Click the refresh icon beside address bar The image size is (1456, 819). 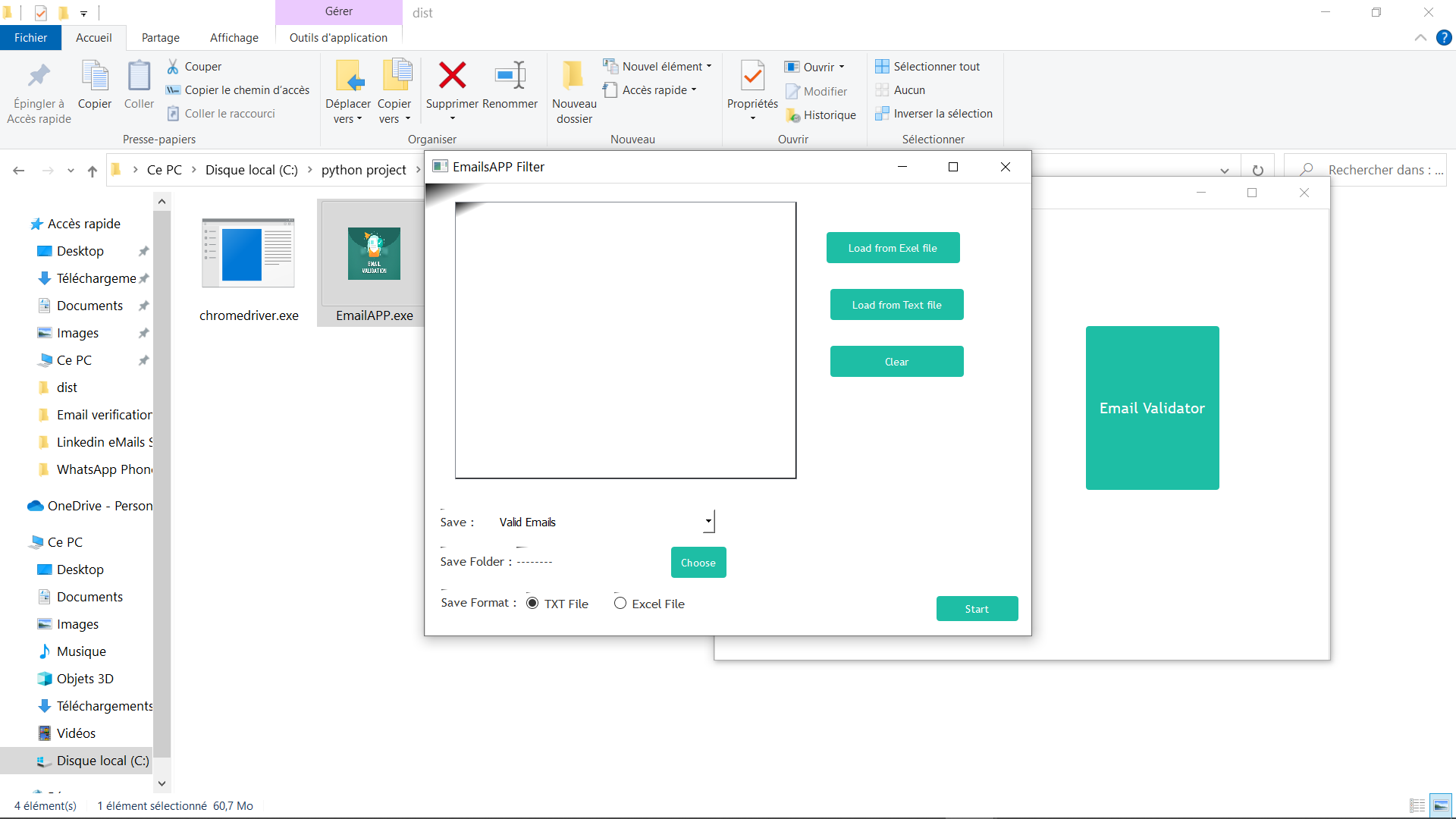point(1257,171)
